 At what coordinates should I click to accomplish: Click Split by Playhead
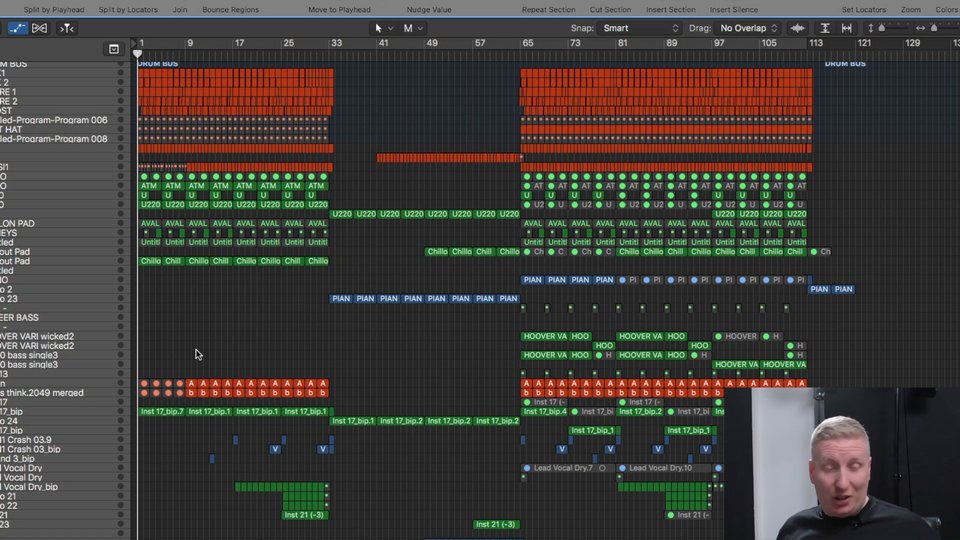coord(54,10)
